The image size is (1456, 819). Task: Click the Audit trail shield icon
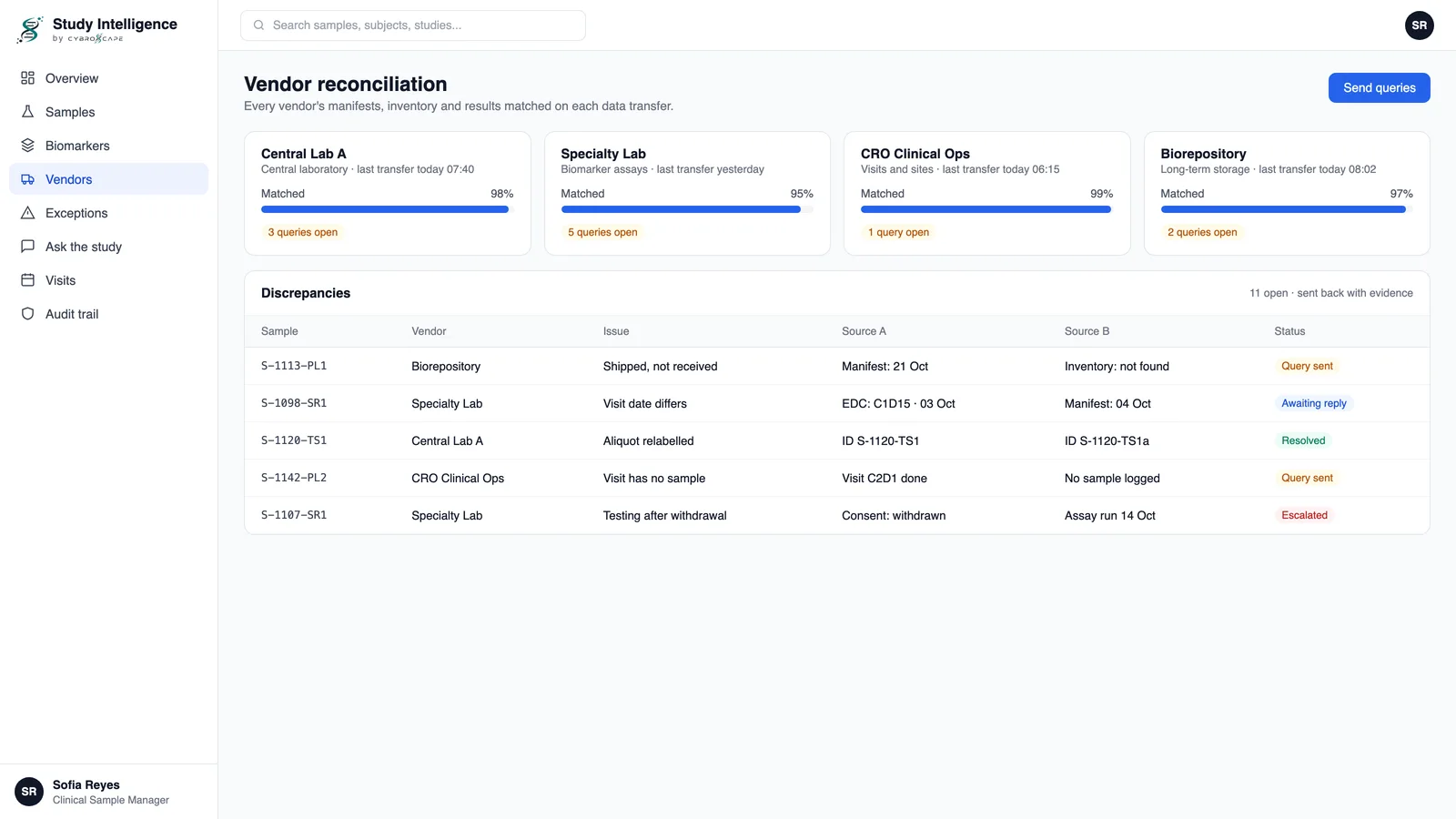click(27, 314)
